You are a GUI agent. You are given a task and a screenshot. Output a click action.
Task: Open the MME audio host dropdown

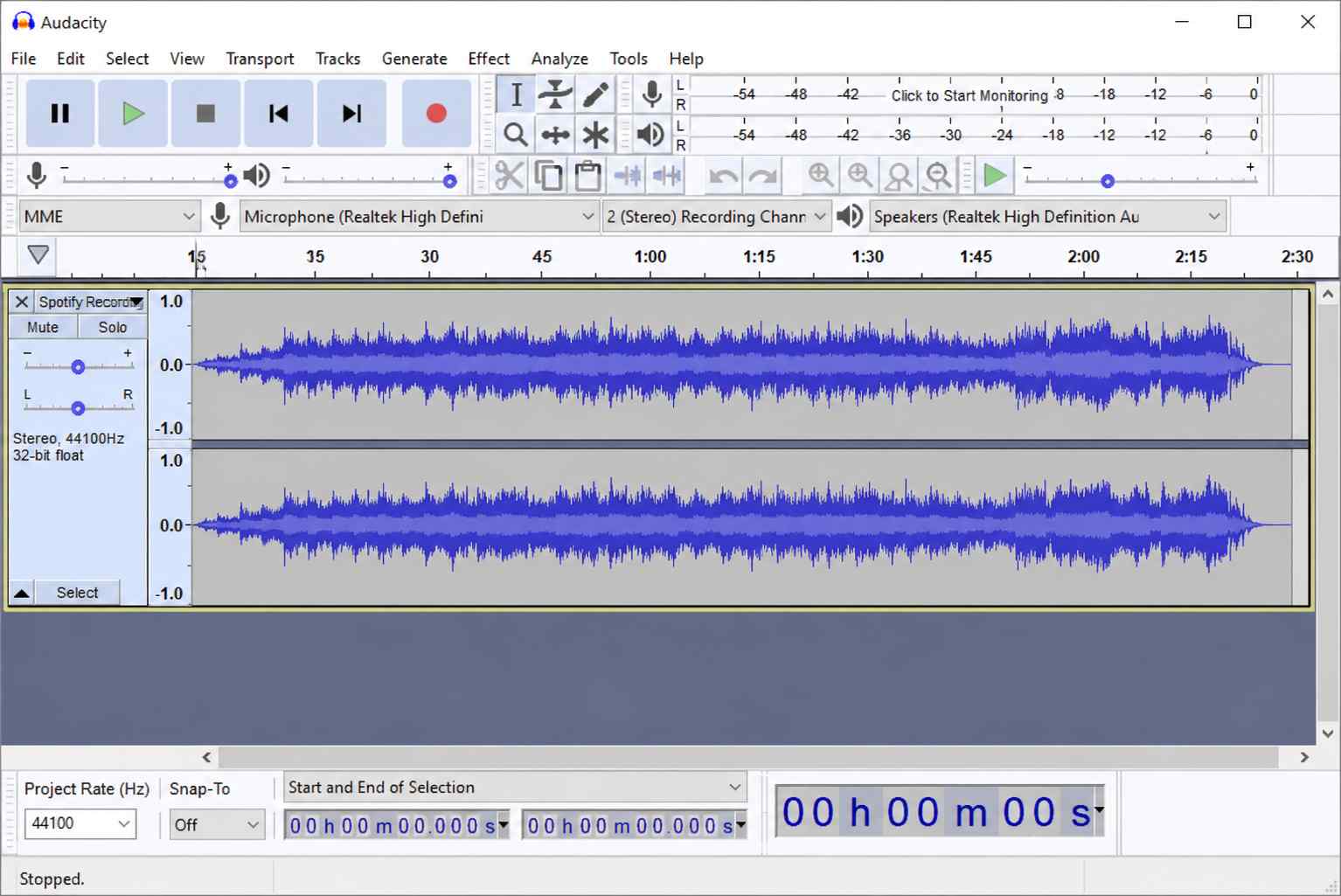coord(109,217)
